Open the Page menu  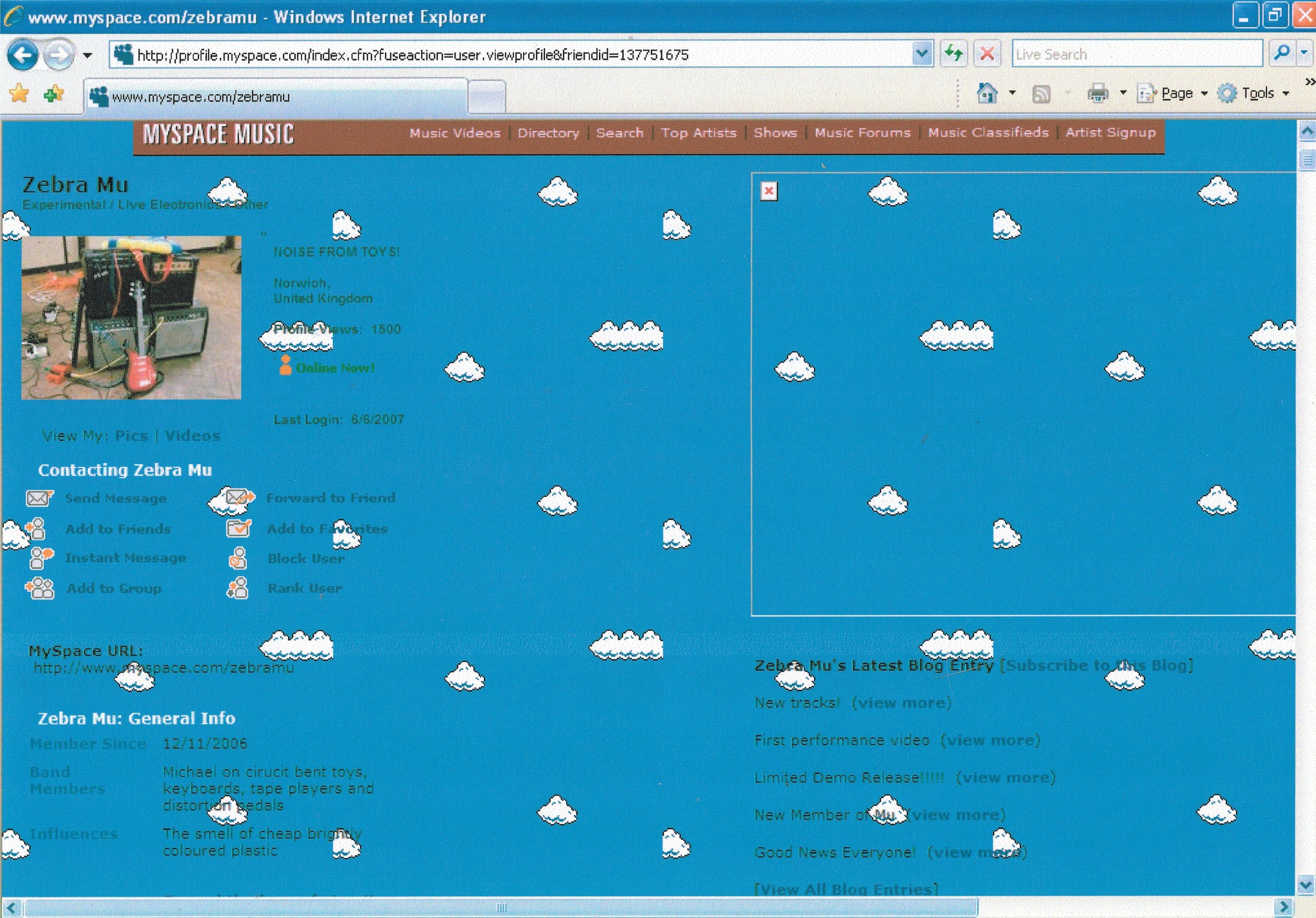1172,93
